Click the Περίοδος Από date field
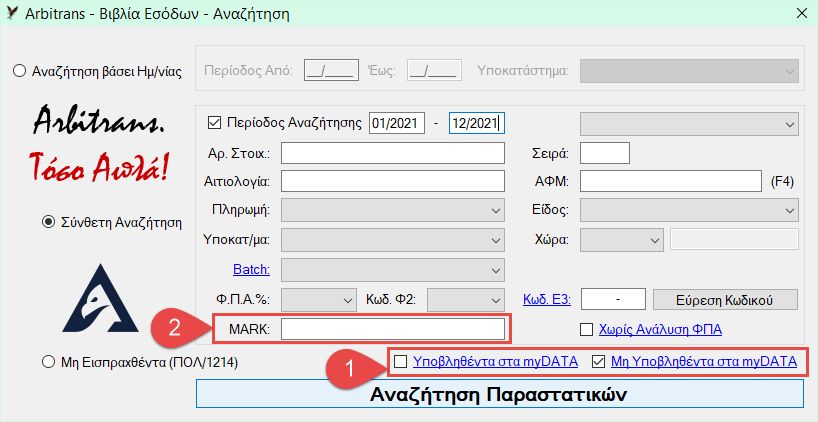 click(331, 70)
